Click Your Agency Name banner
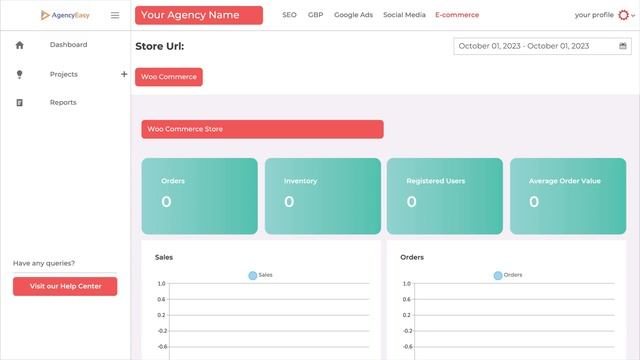This screenshot has width=640, height=360. tap(199, 15)
